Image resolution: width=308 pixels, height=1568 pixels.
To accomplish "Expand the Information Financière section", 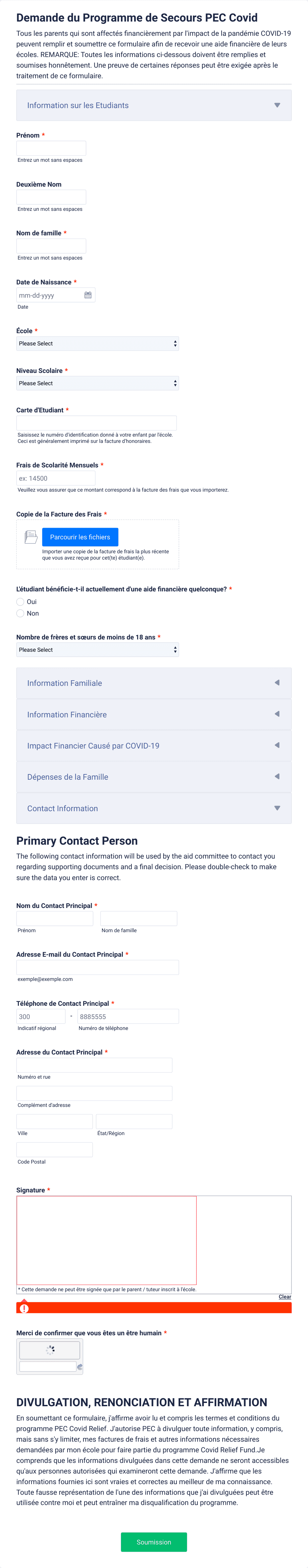I will (x=154, y=715).
